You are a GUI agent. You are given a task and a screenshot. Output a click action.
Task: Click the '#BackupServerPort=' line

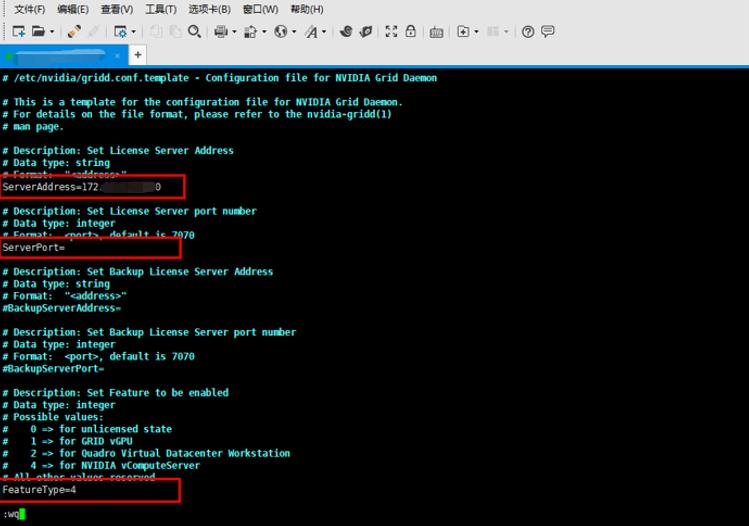[53, 368]
